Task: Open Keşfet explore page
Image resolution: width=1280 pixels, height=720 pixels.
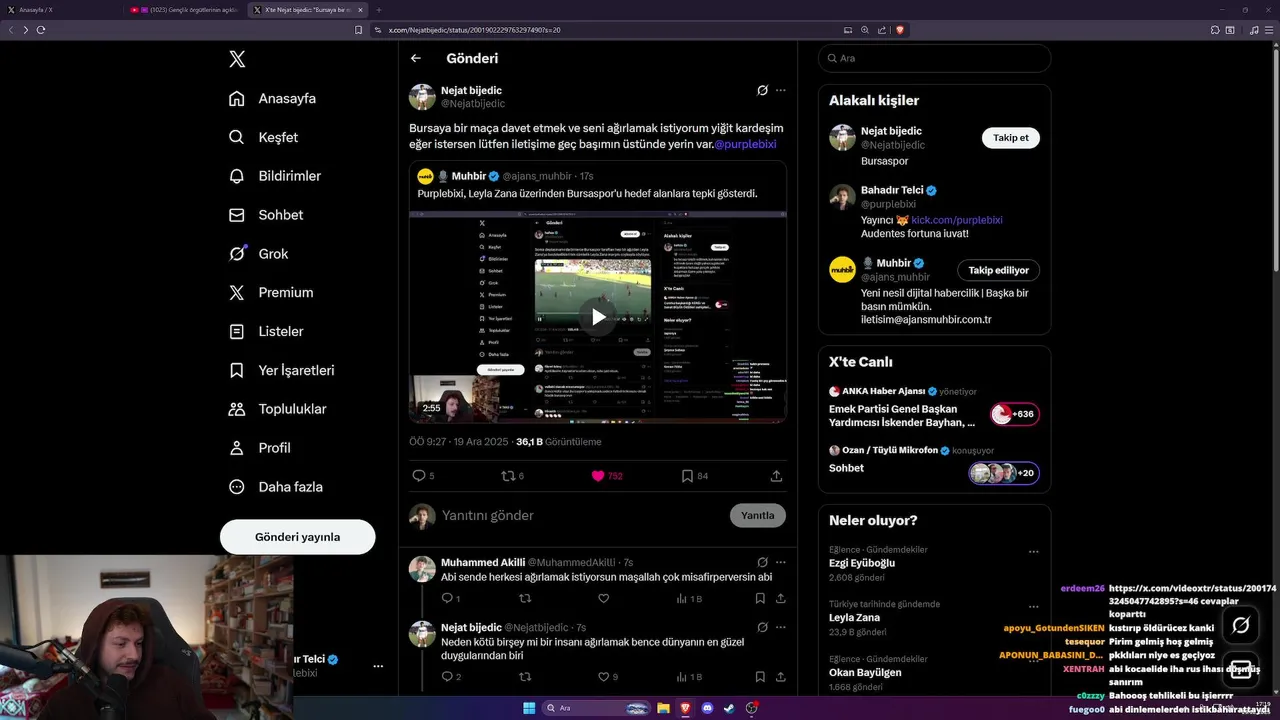Action: pos(263,137)
